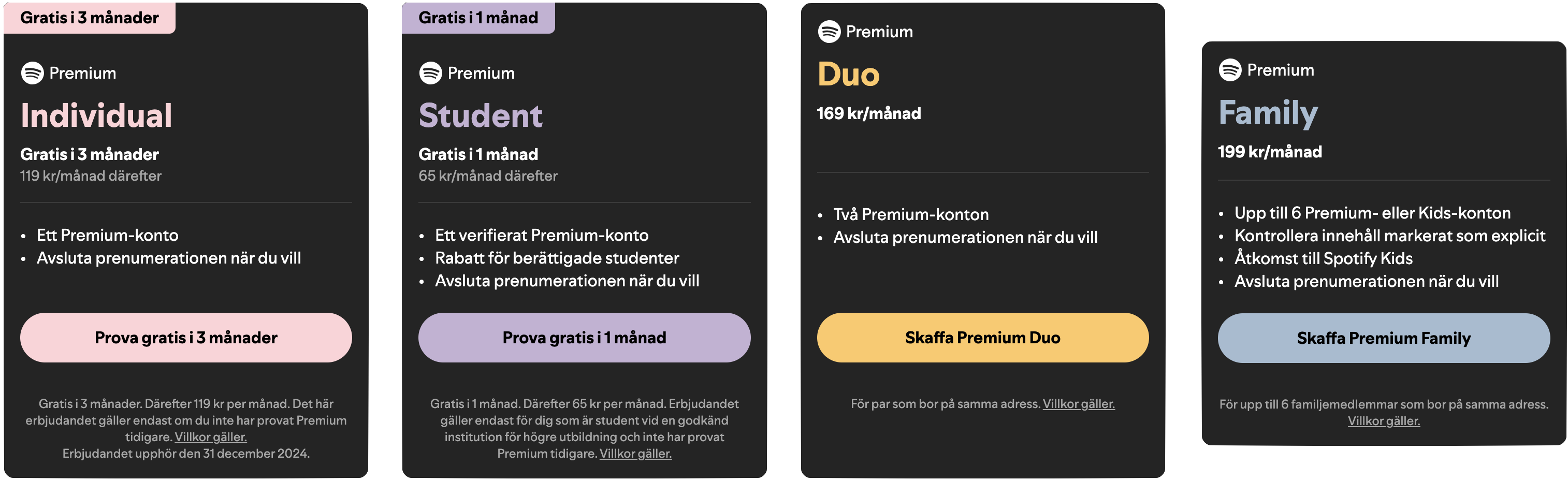Select the yellow "Duo" plan heading
Viewport: 1568px width, 480px height.
[x=849, y=74]
